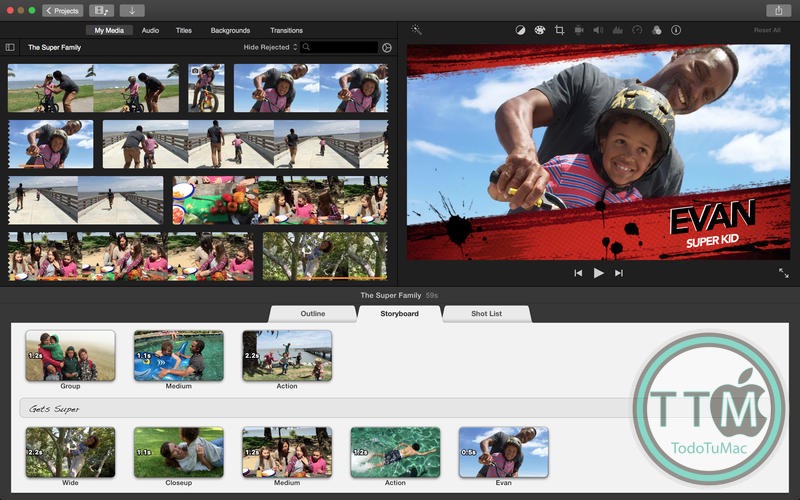Select the pool Medium storyboard shot
The height and width of the screenshot is (500, 800).
pyautogui.click(x=179, y=356)
